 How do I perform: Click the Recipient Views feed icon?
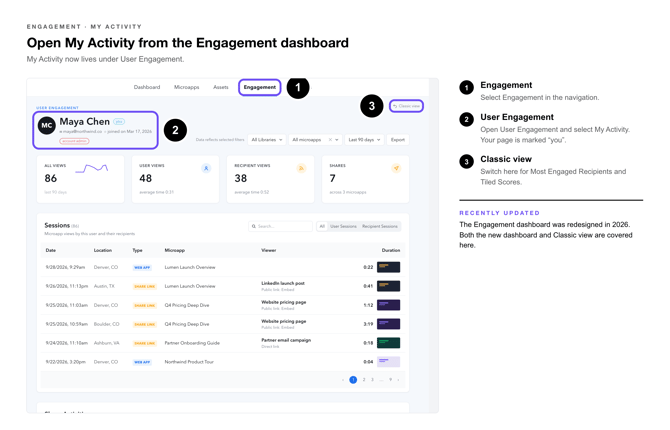[301, 168]
